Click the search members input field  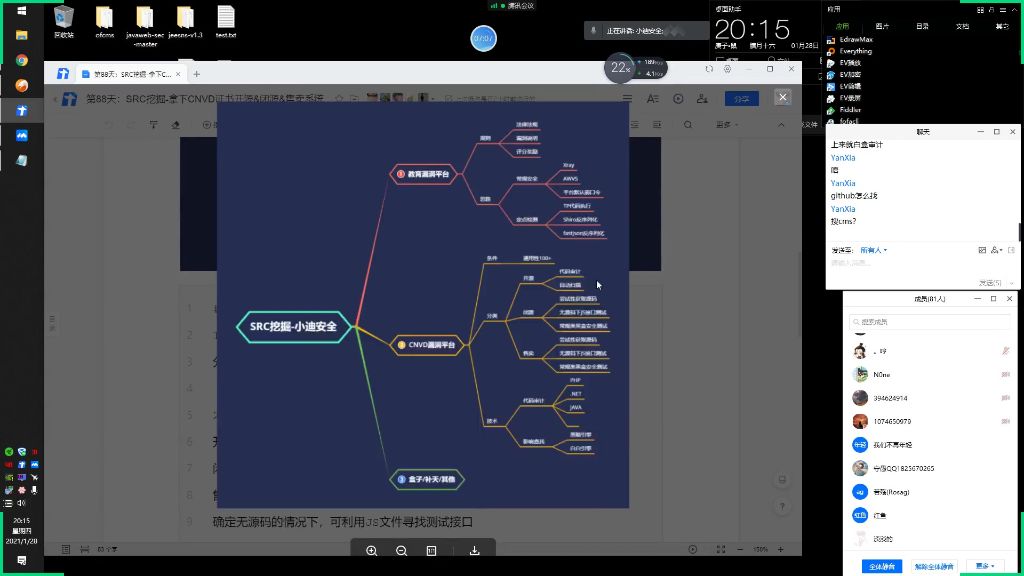(x=930, y=321)
